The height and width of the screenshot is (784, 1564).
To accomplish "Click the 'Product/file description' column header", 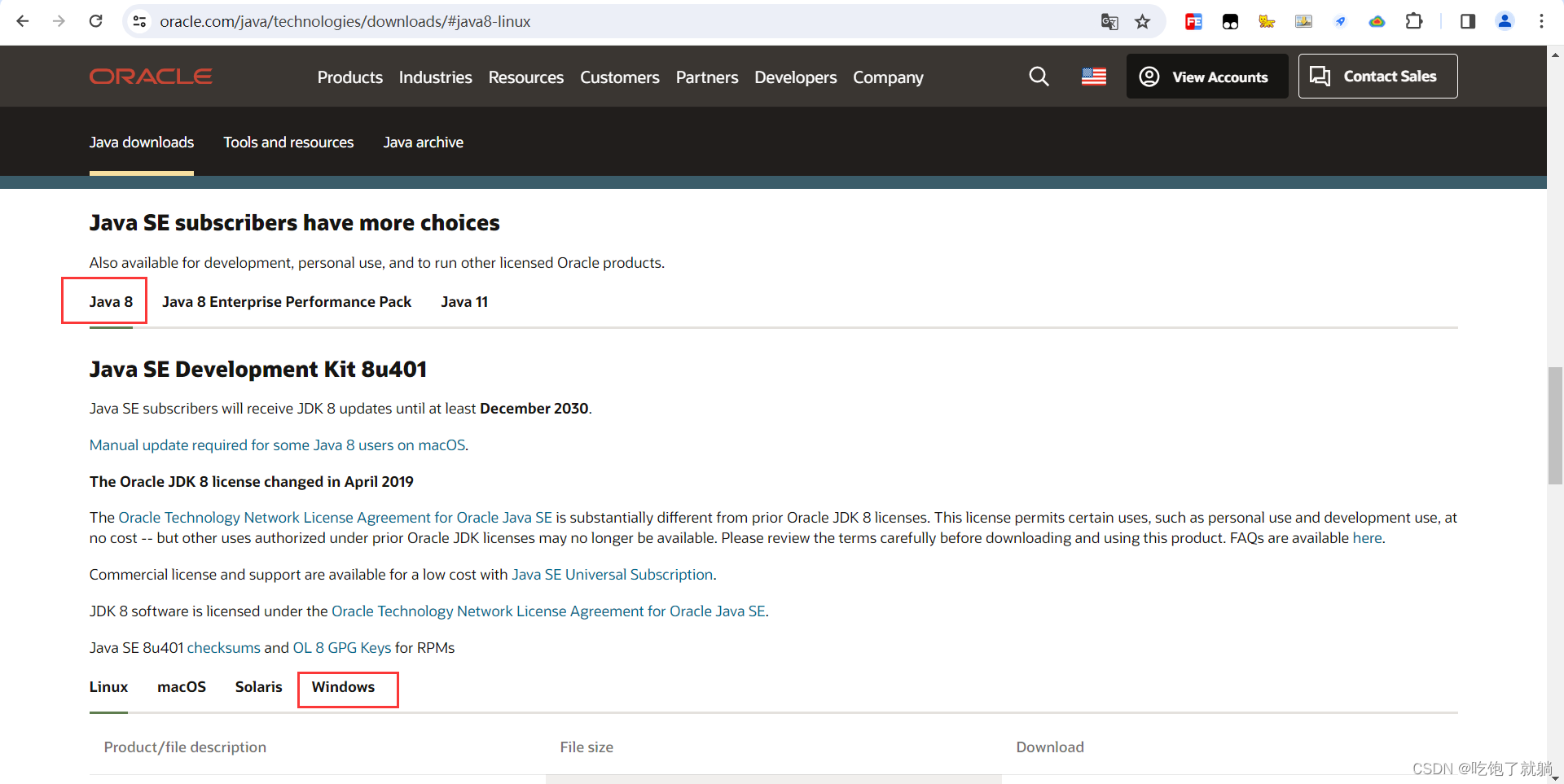I will coord(185,747).
